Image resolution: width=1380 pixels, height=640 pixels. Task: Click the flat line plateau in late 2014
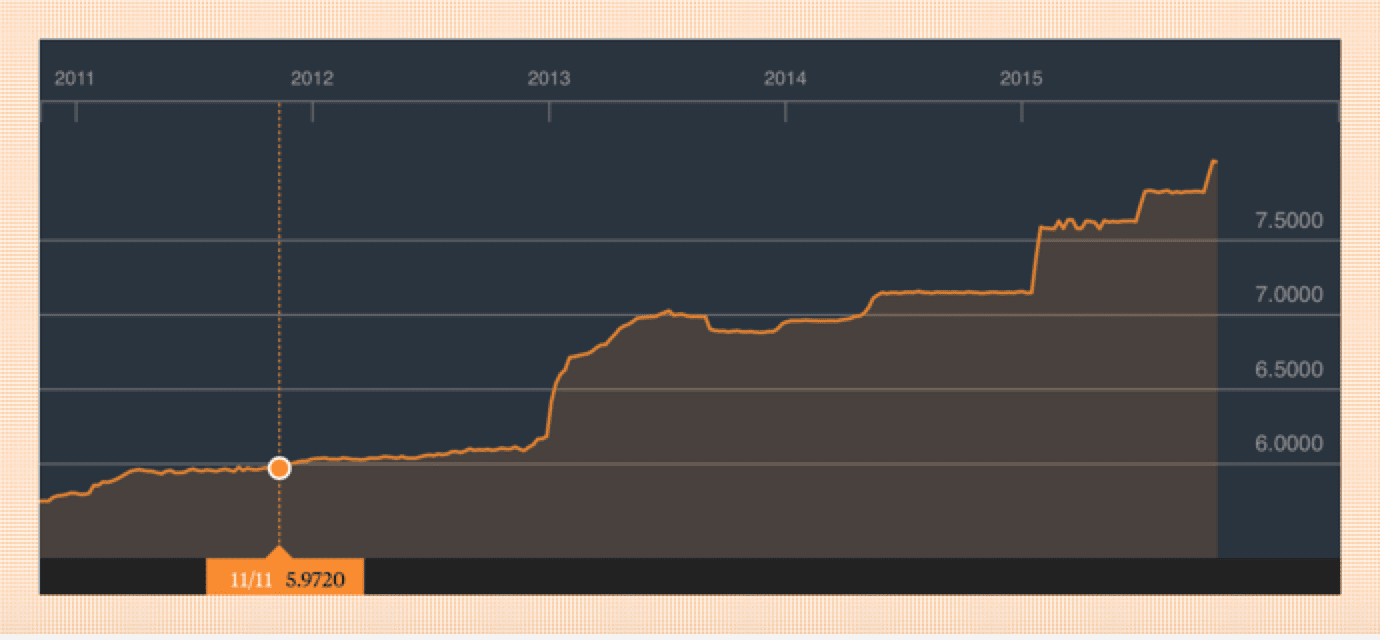tap(960, 292)
